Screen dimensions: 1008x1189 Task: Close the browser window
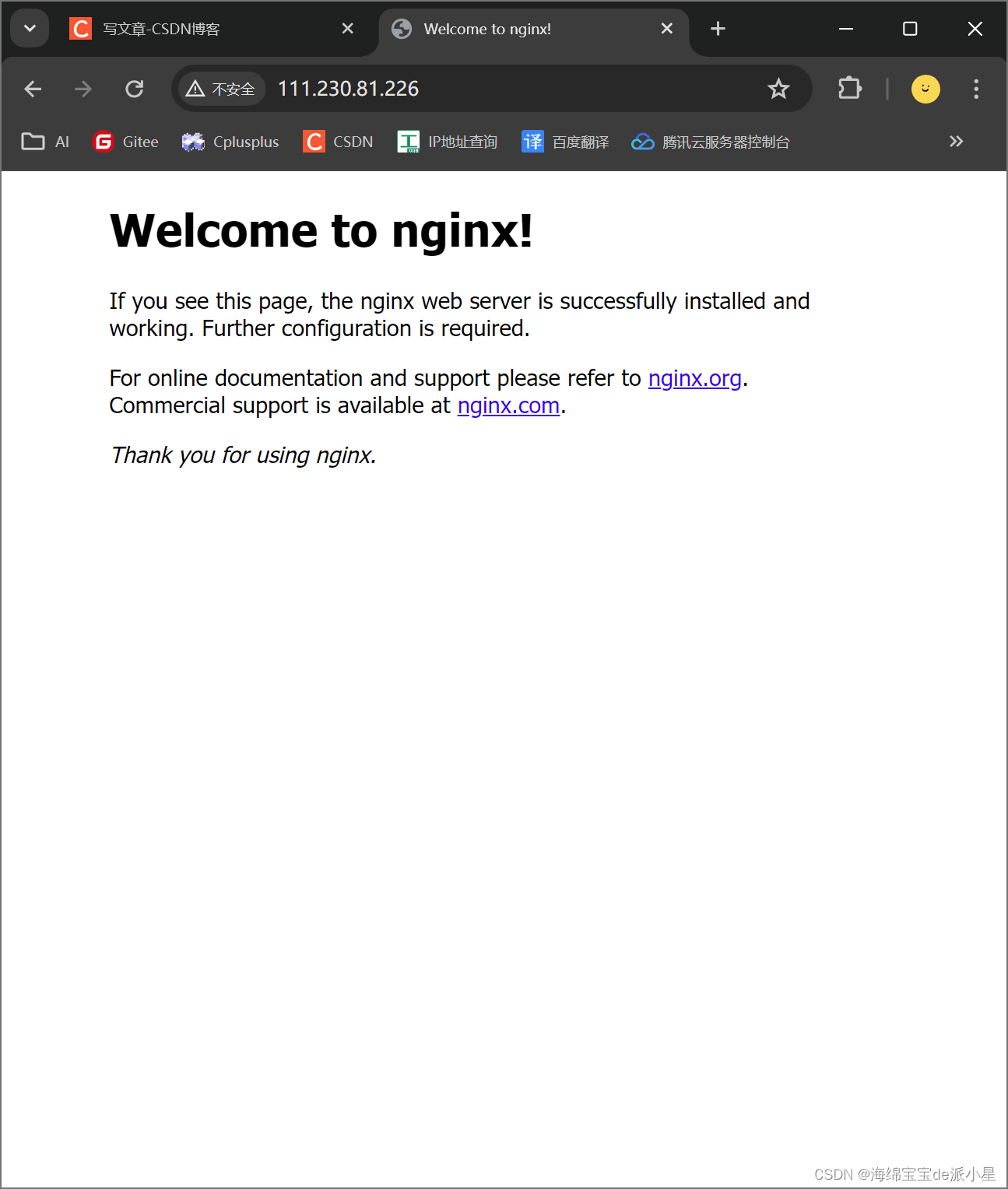pyautogui.click(x=975, y=29)
